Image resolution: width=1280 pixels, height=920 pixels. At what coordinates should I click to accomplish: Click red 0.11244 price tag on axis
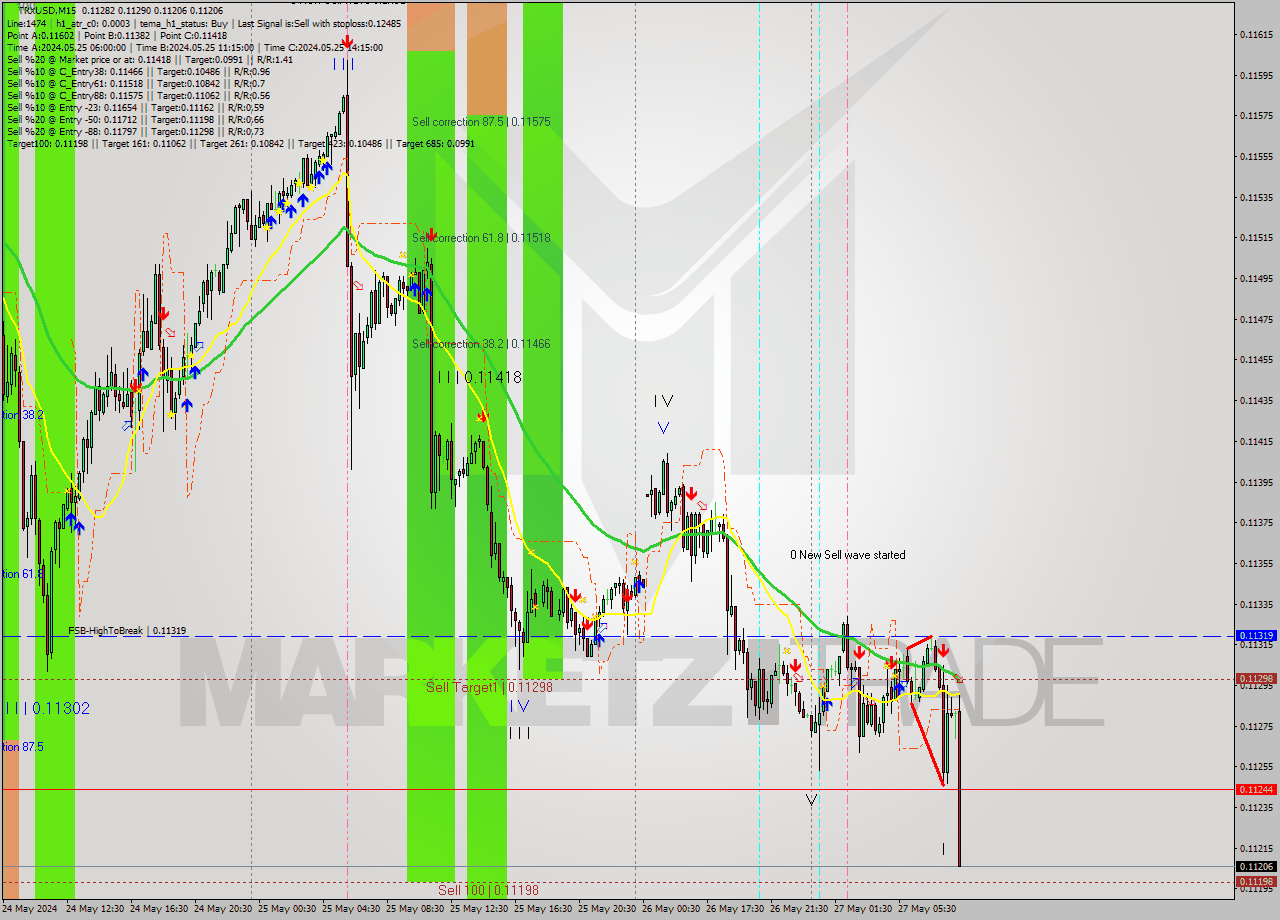coord(1256,790)
